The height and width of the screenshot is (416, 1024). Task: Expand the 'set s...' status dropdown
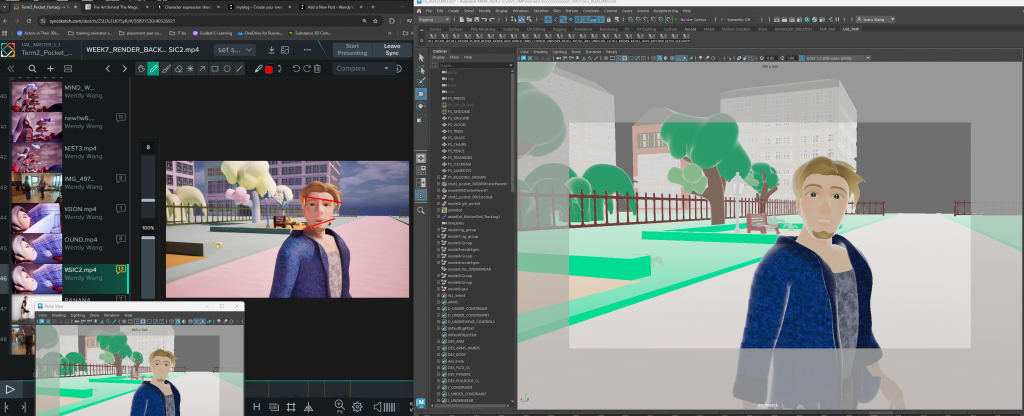coord(236,49)
